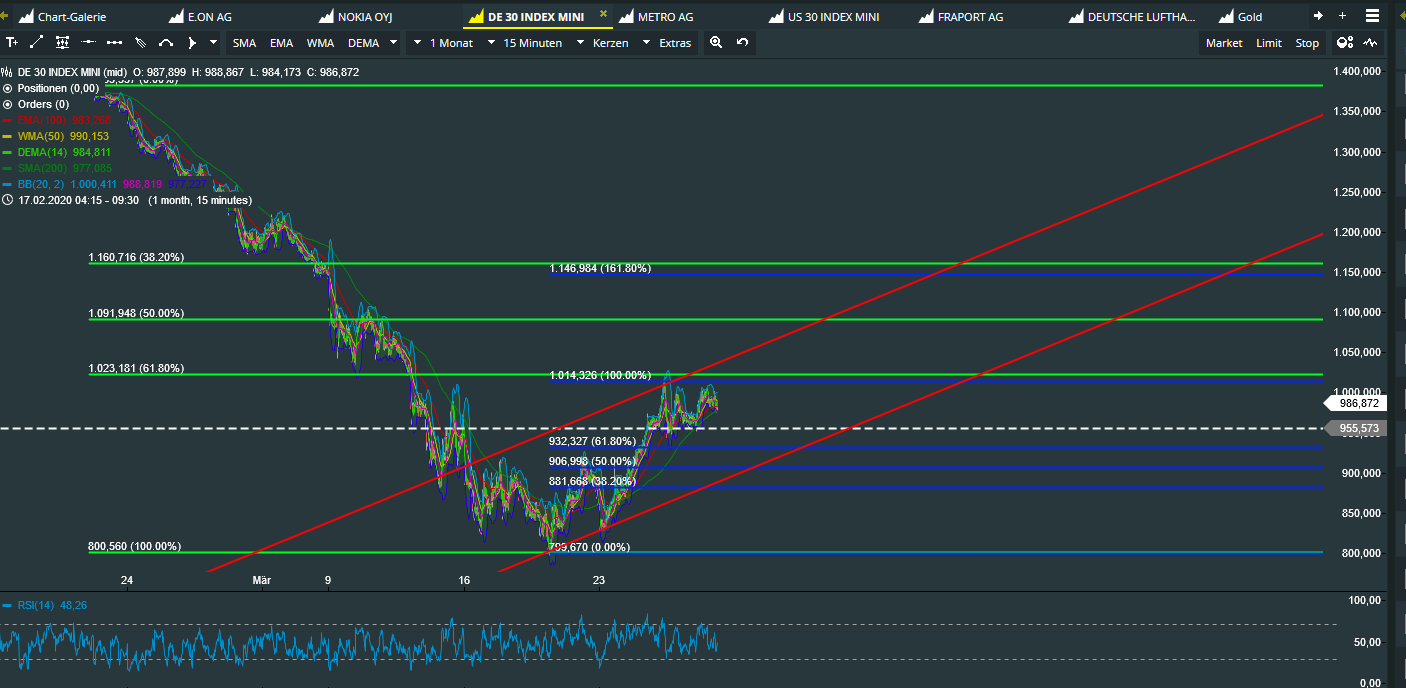Click Fibonacci label 881,668 (38.20%)
Screen dimensions: 1406x688
tap(592, 481)
